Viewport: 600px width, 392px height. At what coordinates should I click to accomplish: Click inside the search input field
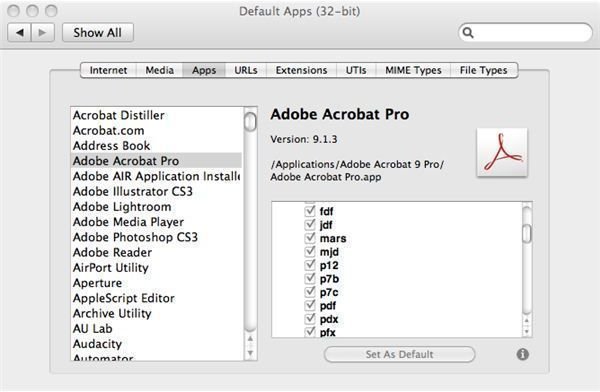click(x=525, y=33)
